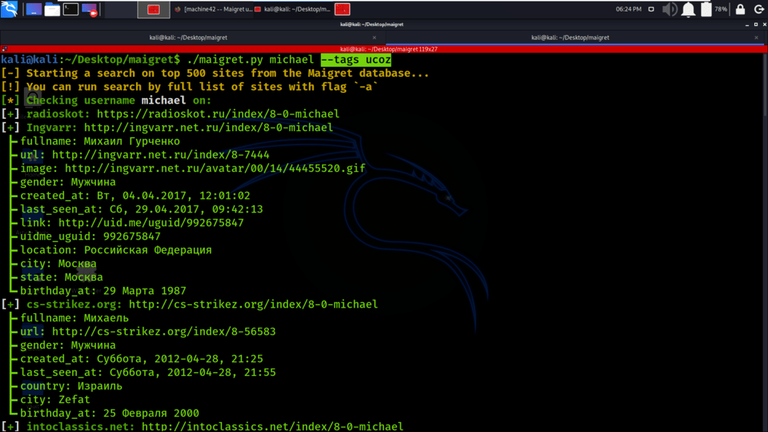The height and width of the screenshot is (432, 768).
Task: Click 'last_seen_at: Сб, 29.04.2017' line
Action: coord(142,210)
